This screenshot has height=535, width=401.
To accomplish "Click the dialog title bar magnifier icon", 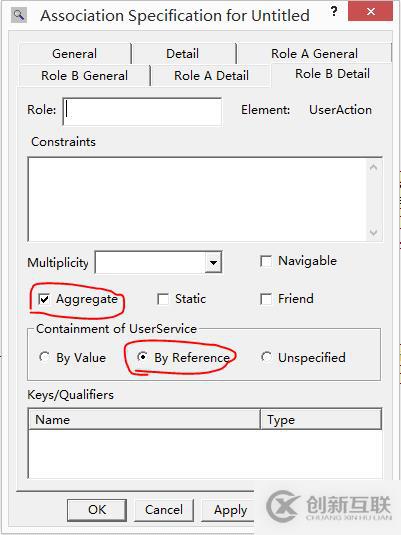I will 19,15.
